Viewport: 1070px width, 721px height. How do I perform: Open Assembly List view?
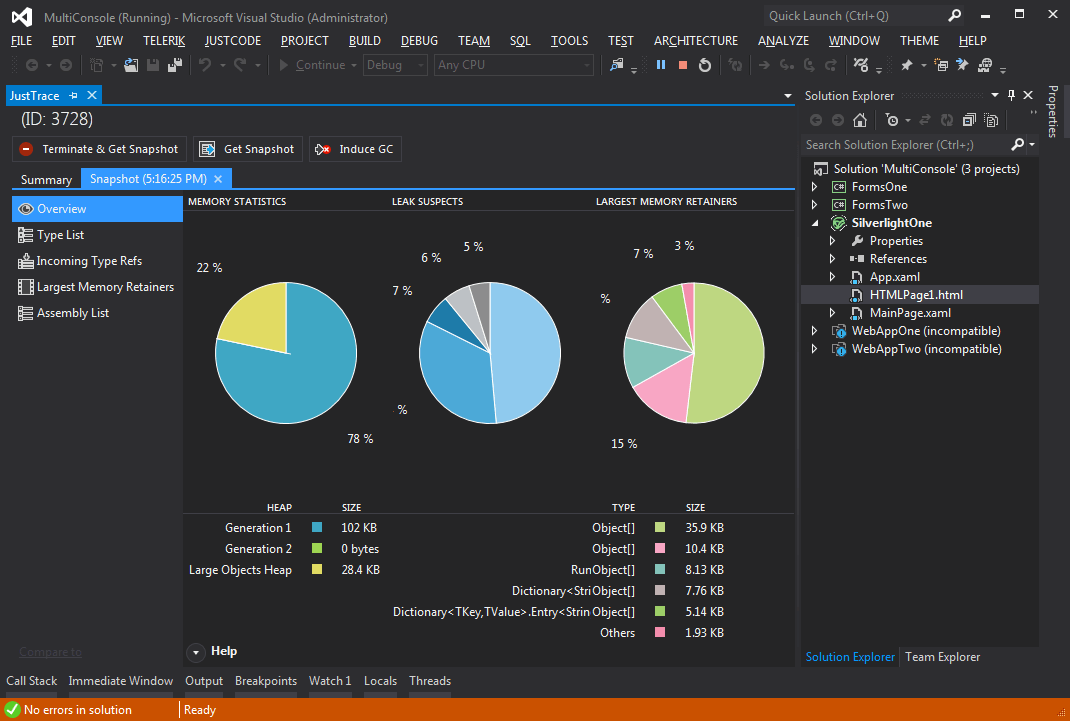coord(97,312)
